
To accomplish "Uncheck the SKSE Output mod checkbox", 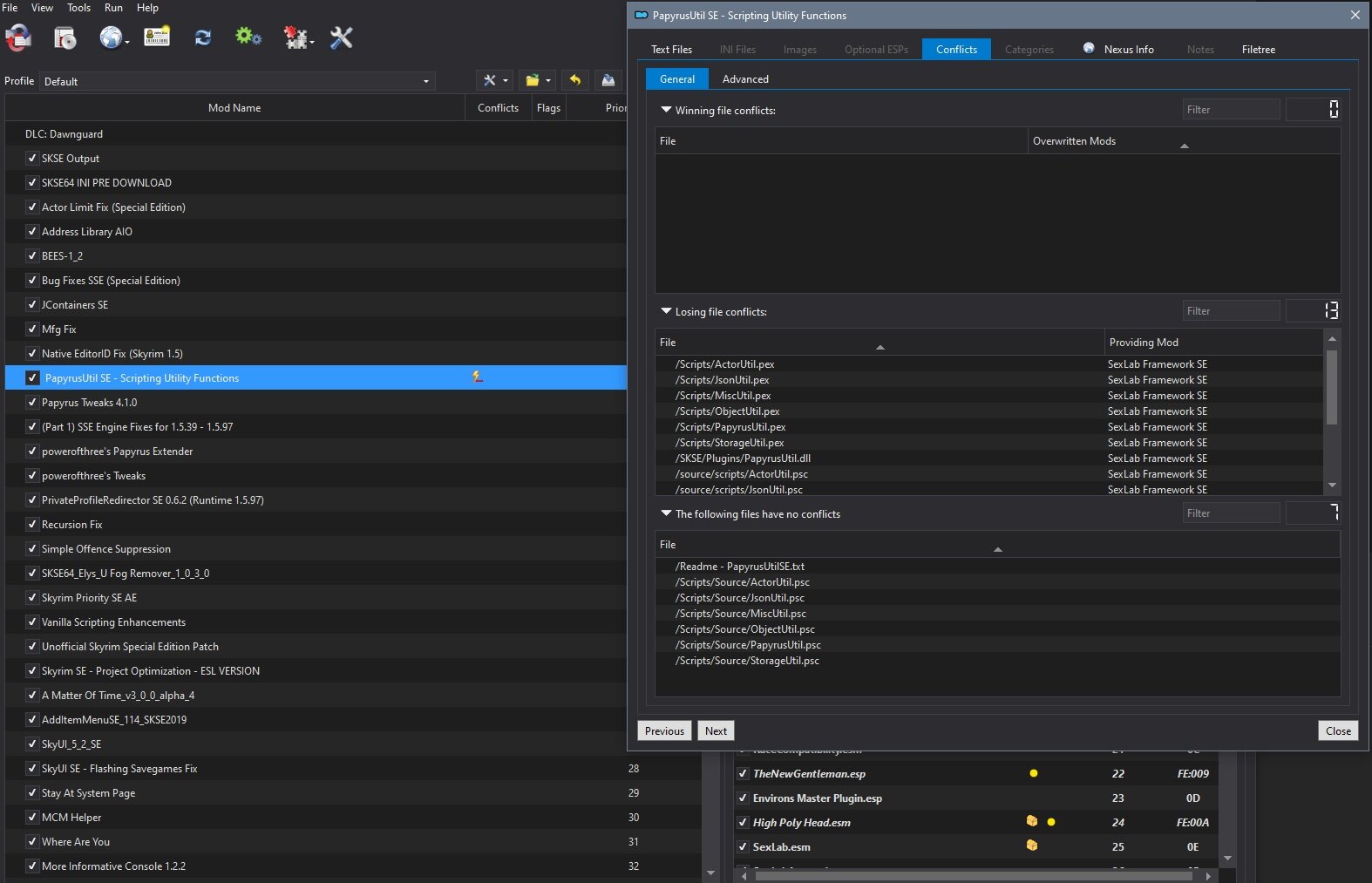I will coord(32,159).
